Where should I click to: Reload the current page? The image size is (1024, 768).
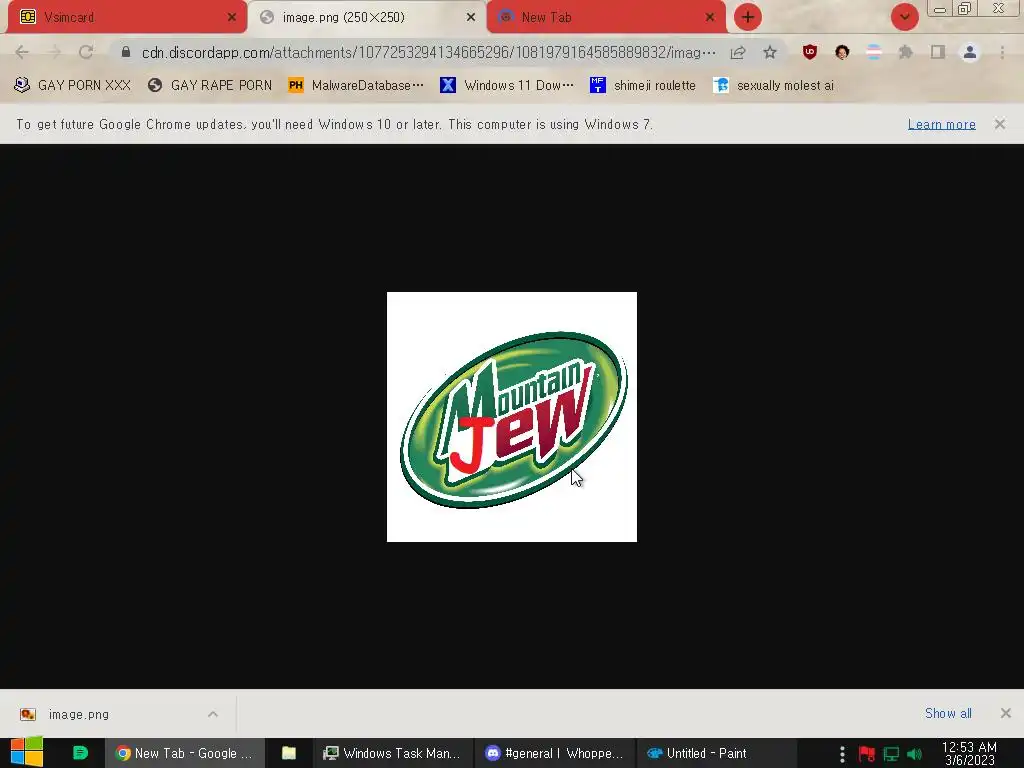click(86, 52)
